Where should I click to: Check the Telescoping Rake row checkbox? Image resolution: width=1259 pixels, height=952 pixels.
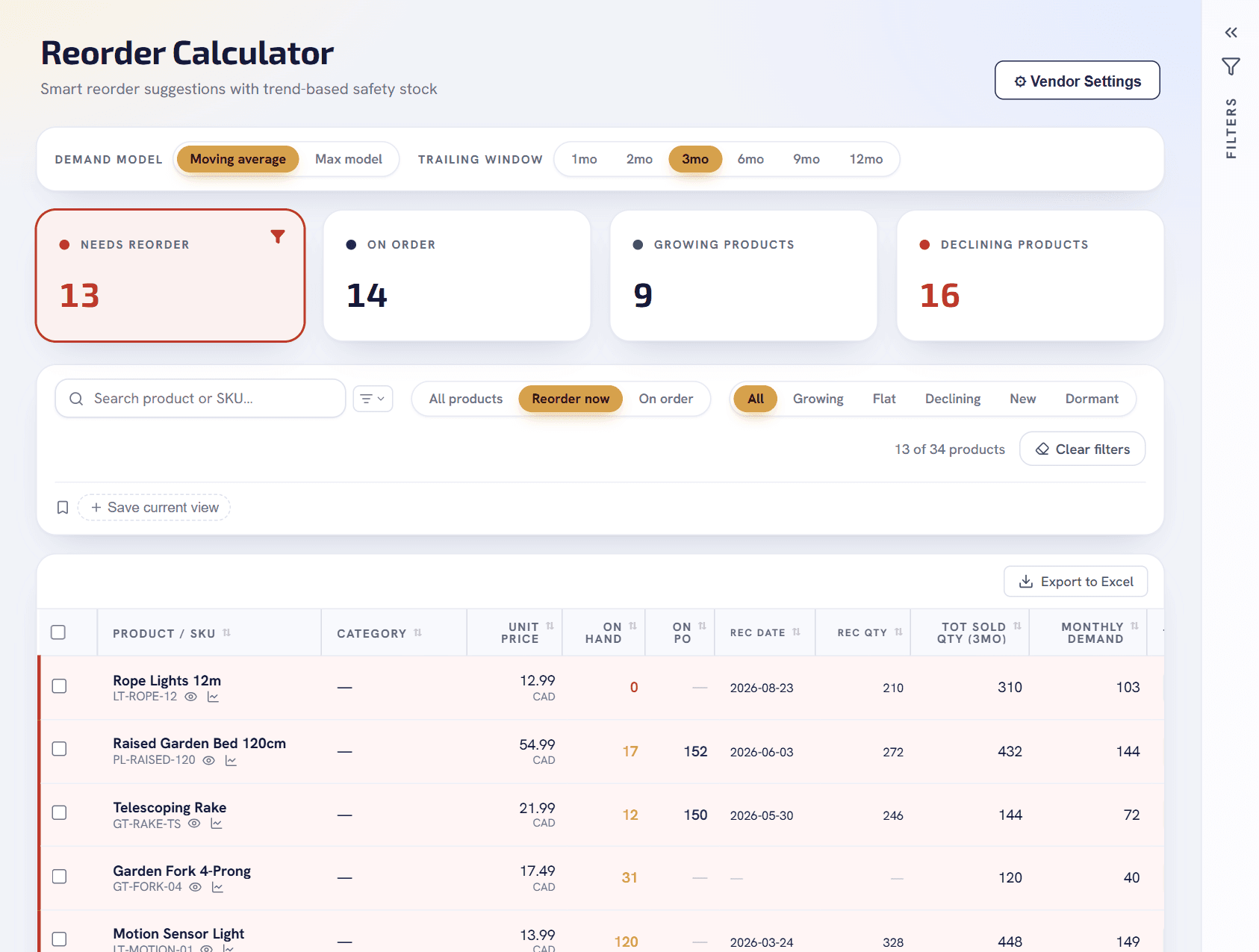click(59, 812)
